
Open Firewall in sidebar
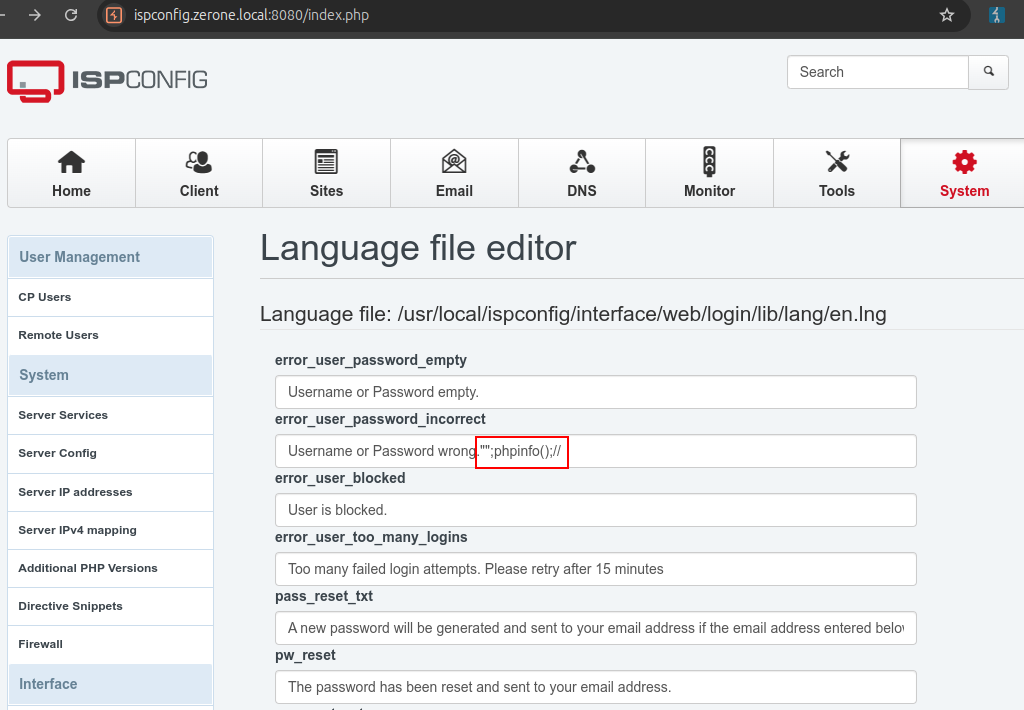(x=110, y=644)
